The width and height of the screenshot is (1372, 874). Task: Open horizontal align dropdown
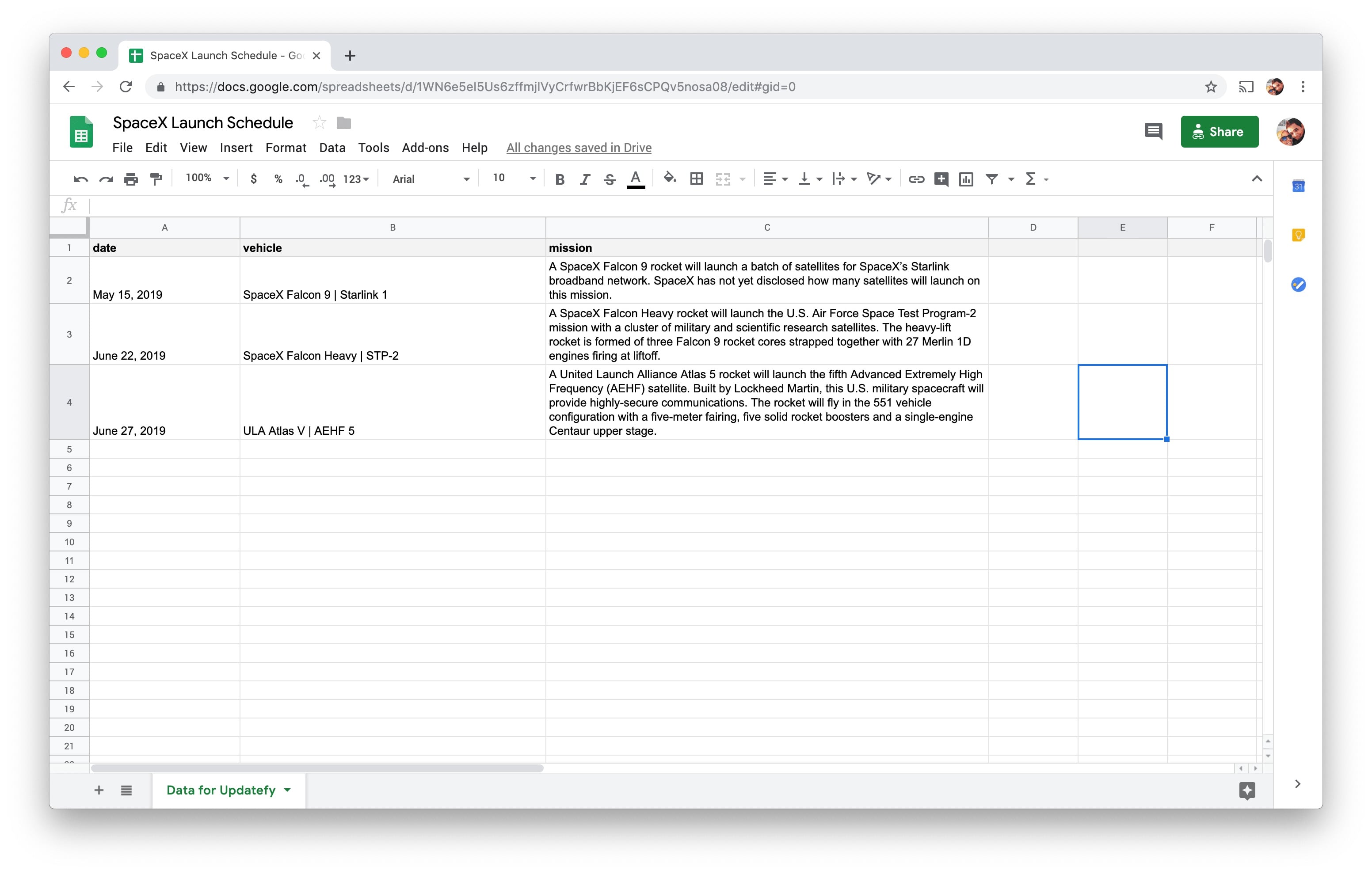point(775,179)
